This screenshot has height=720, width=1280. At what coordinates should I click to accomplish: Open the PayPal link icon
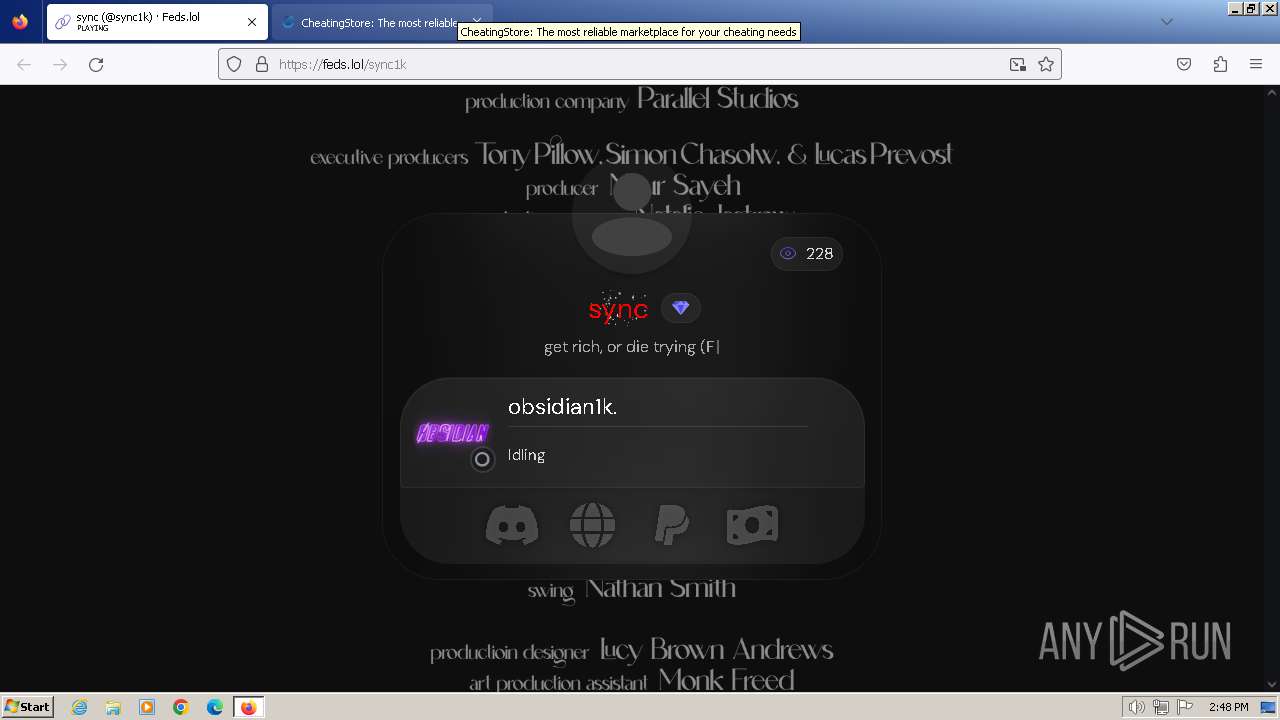coord(671,525)
